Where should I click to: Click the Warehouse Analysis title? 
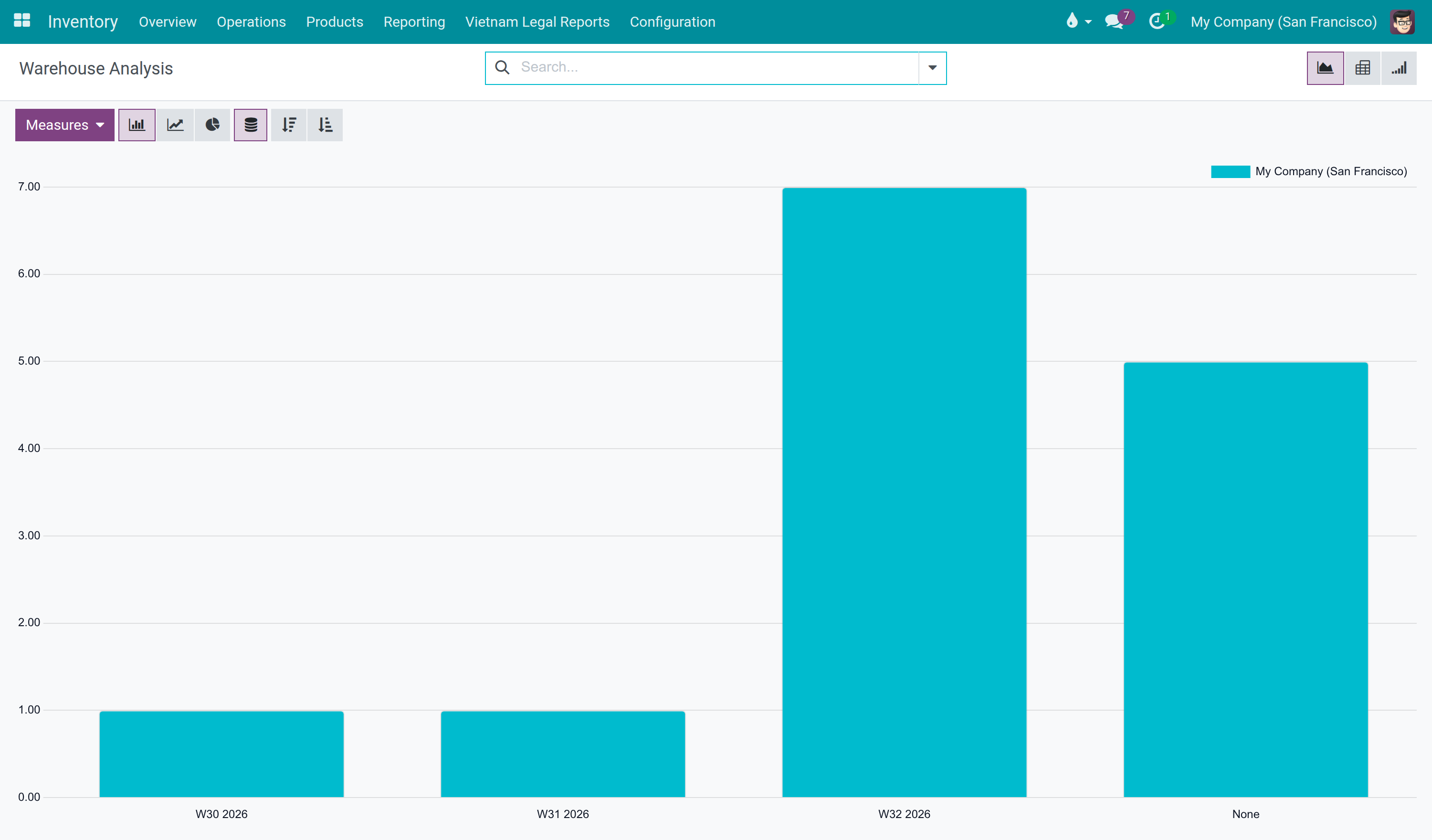click(x=96, y=68)
